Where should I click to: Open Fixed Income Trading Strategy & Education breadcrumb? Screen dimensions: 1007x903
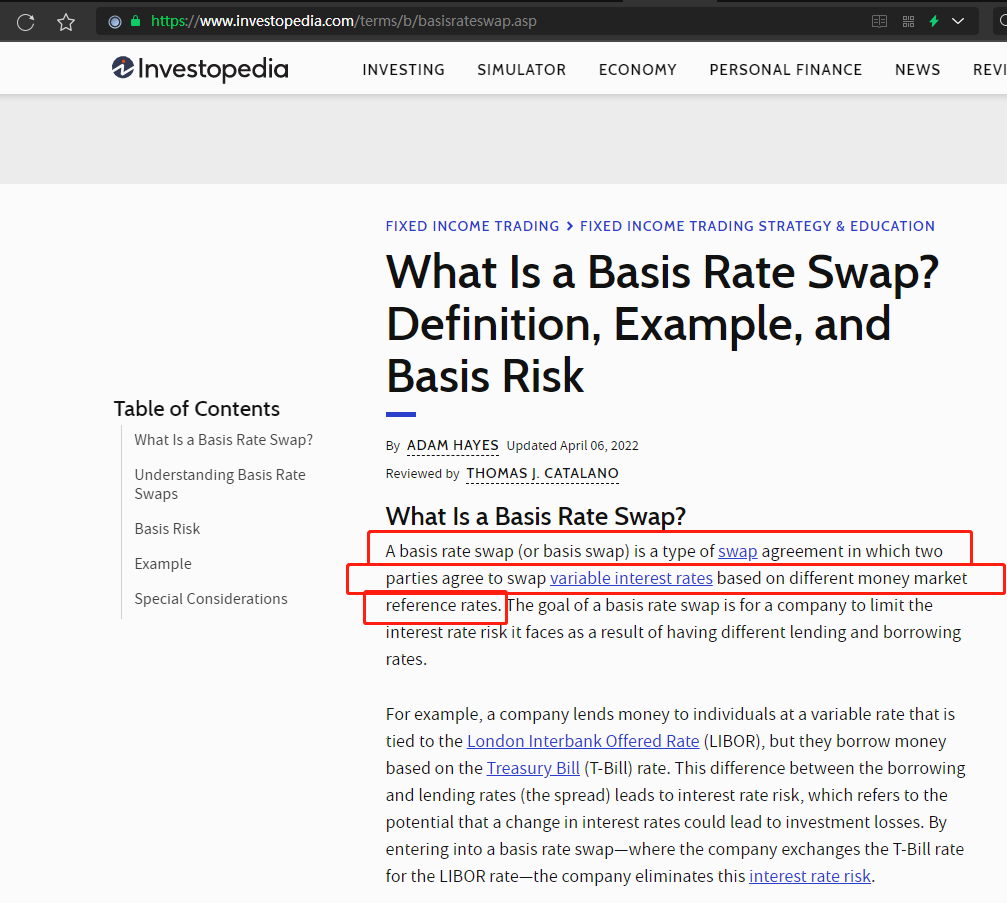[x=757, y=226]
